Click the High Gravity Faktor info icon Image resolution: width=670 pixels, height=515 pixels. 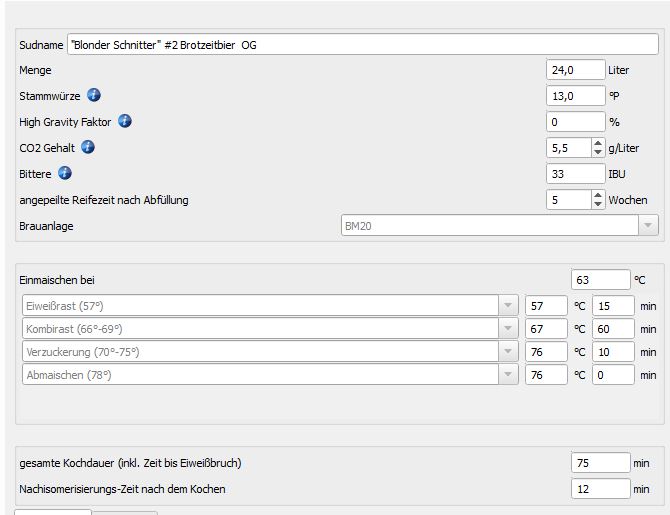click(125, 121)
